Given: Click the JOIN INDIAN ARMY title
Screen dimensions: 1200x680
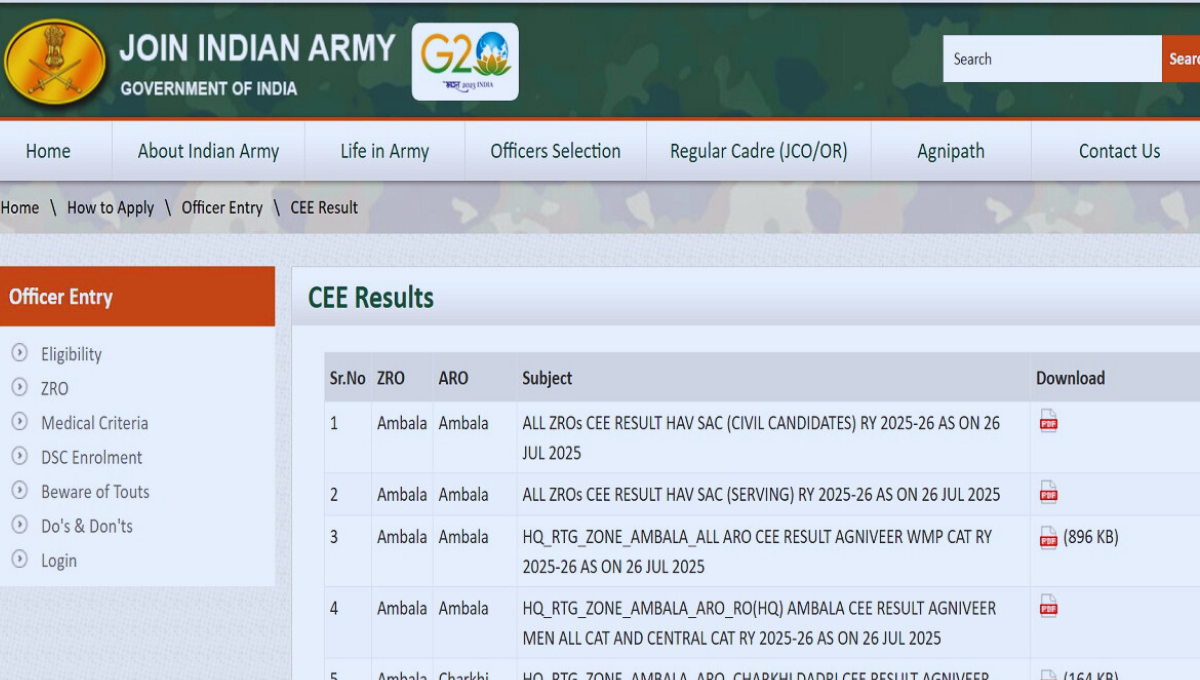Looking at the screenshot, I should (258, 47).
